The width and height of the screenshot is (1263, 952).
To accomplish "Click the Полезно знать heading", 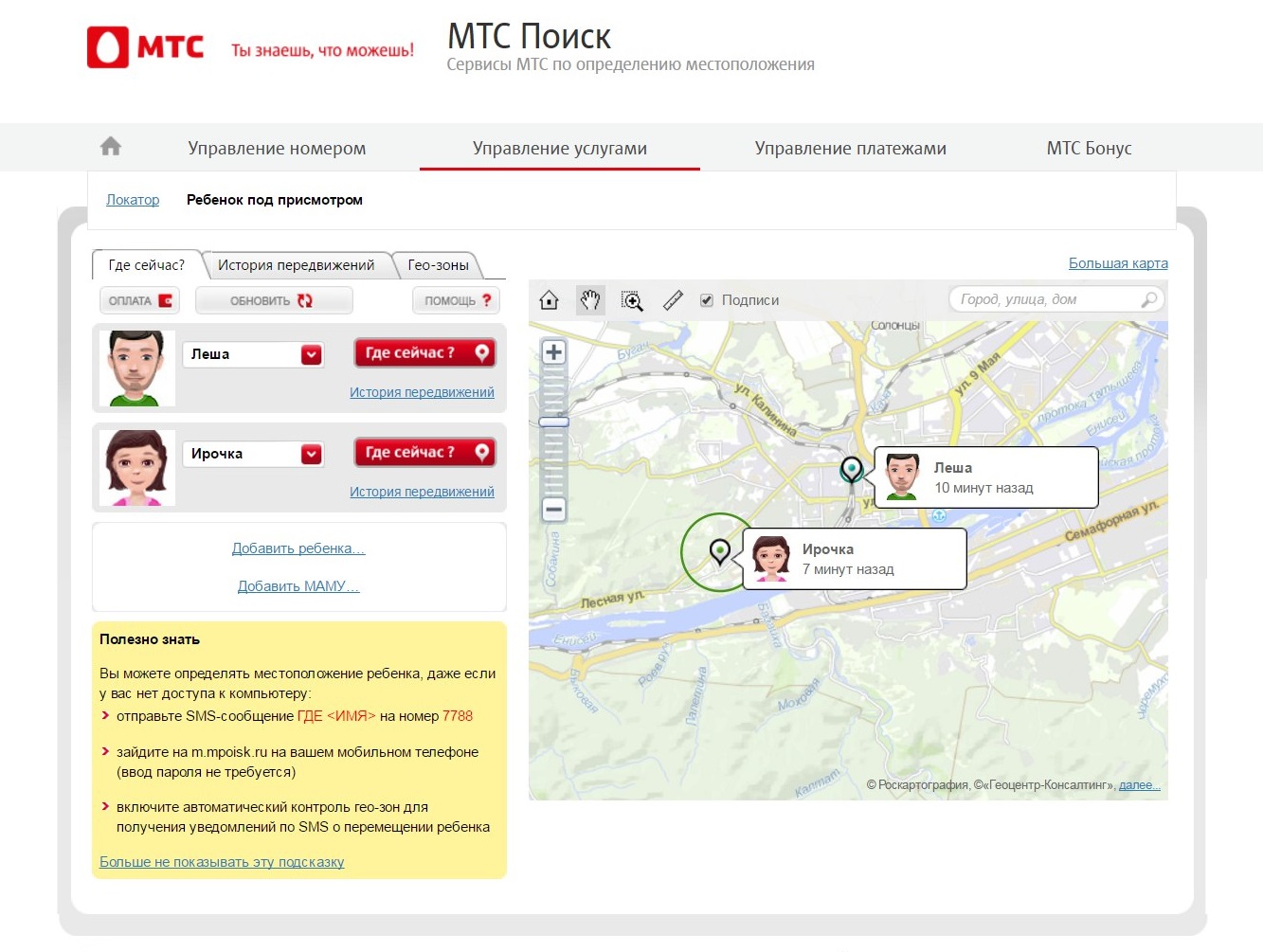I will pyautogui.click(x=150, y=639).
